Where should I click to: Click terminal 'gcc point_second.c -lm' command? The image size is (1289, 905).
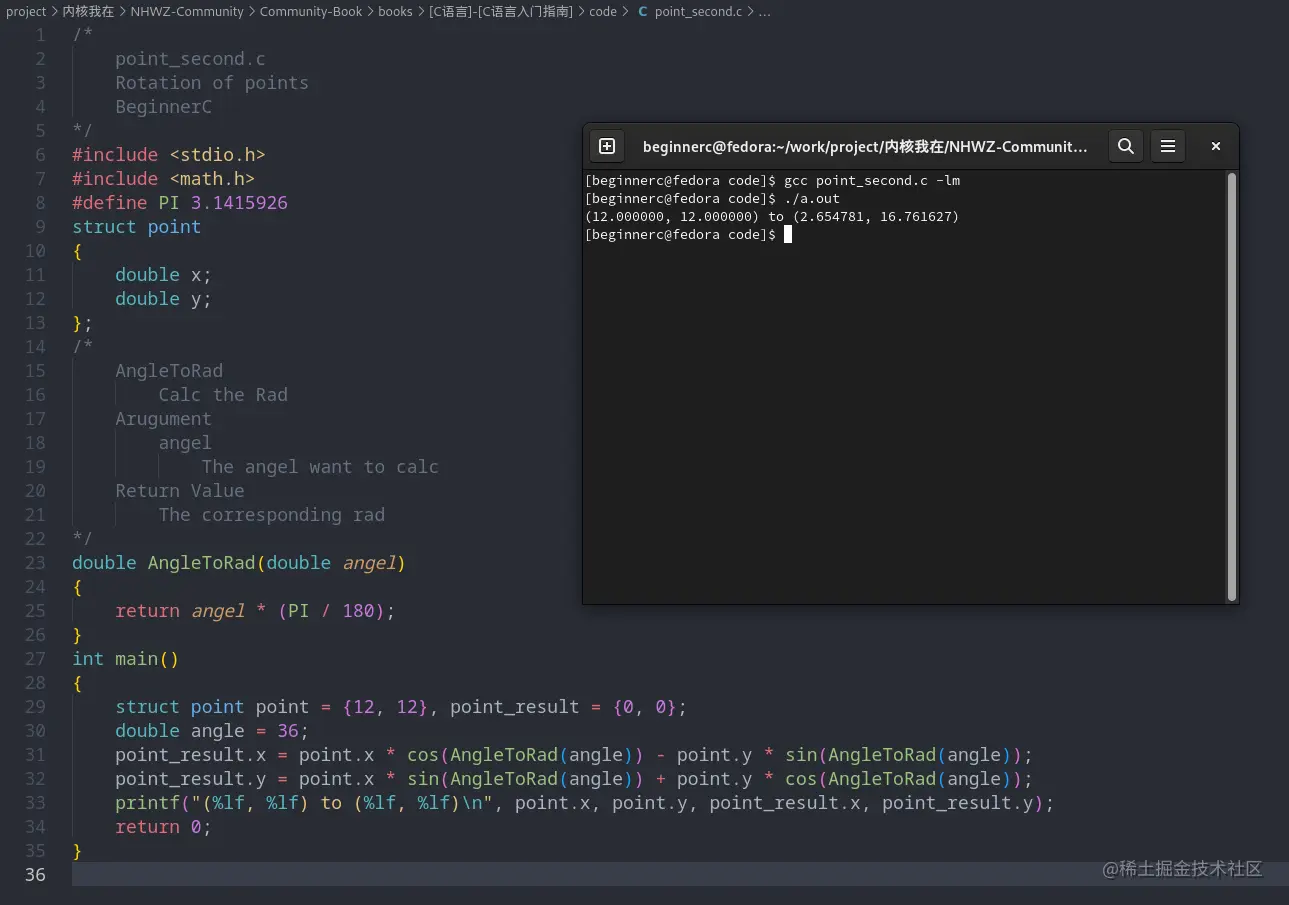coord(872,181)
